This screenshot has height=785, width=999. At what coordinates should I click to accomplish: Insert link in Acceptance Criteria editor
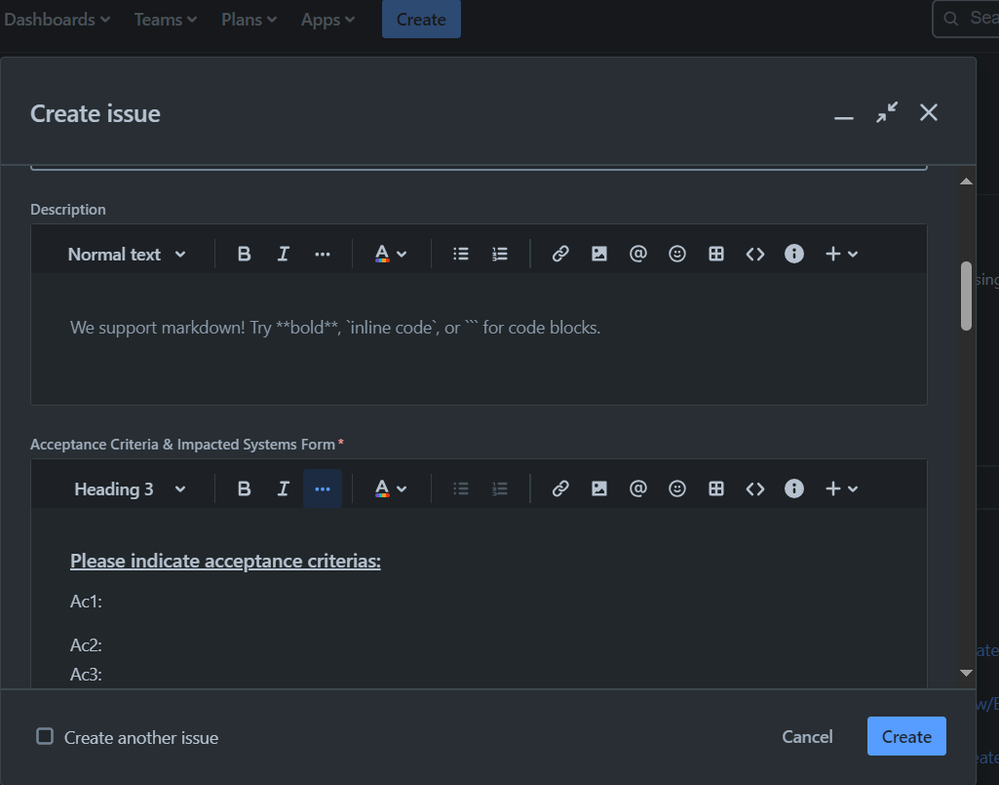point(560,489)
